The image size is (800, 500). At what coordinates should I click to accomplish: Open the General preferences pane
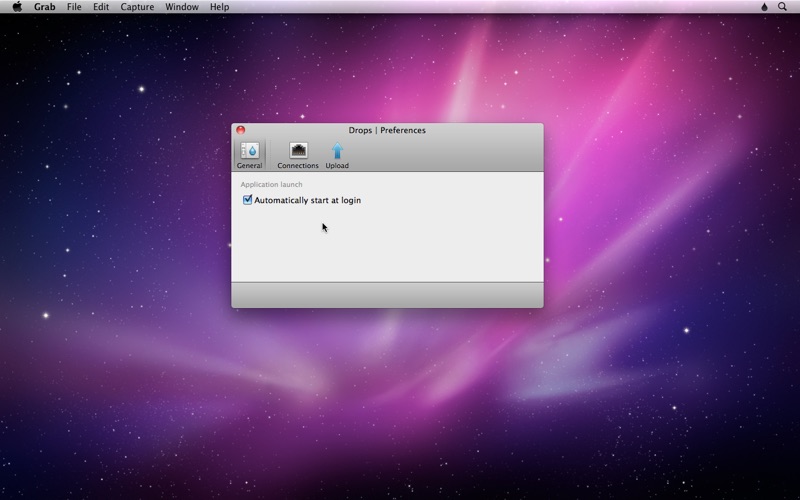(x=249, y=152)
